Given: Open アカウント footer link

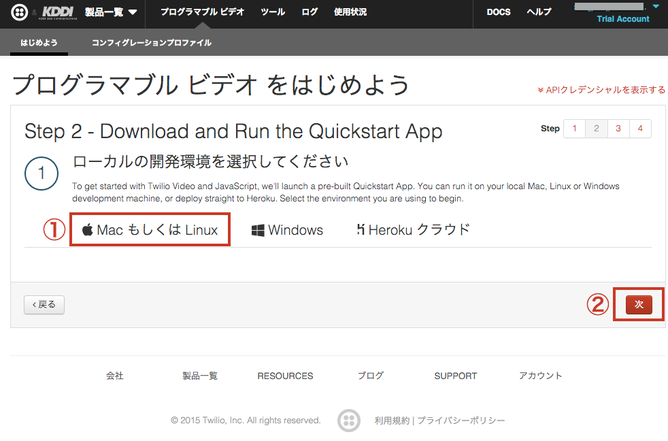Looking at the screenshot, I should pyautogui.click(x=540, y=376).
